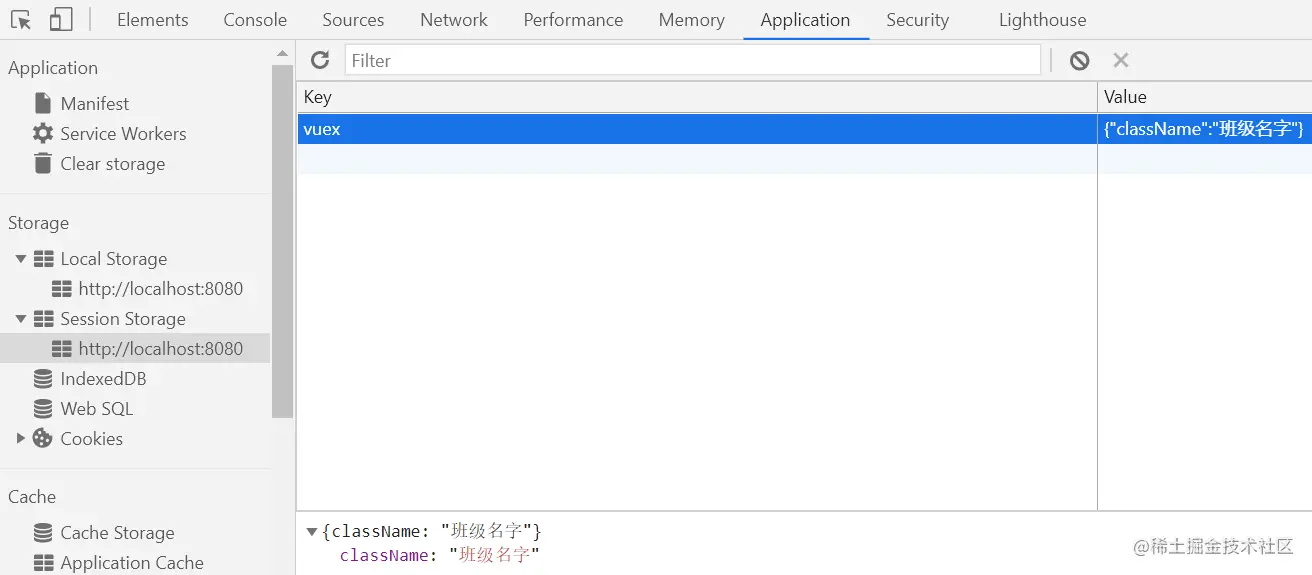Click the sidebar vertical scrollbar
This screenshot has width=1312, height=575.
[282, 240]
